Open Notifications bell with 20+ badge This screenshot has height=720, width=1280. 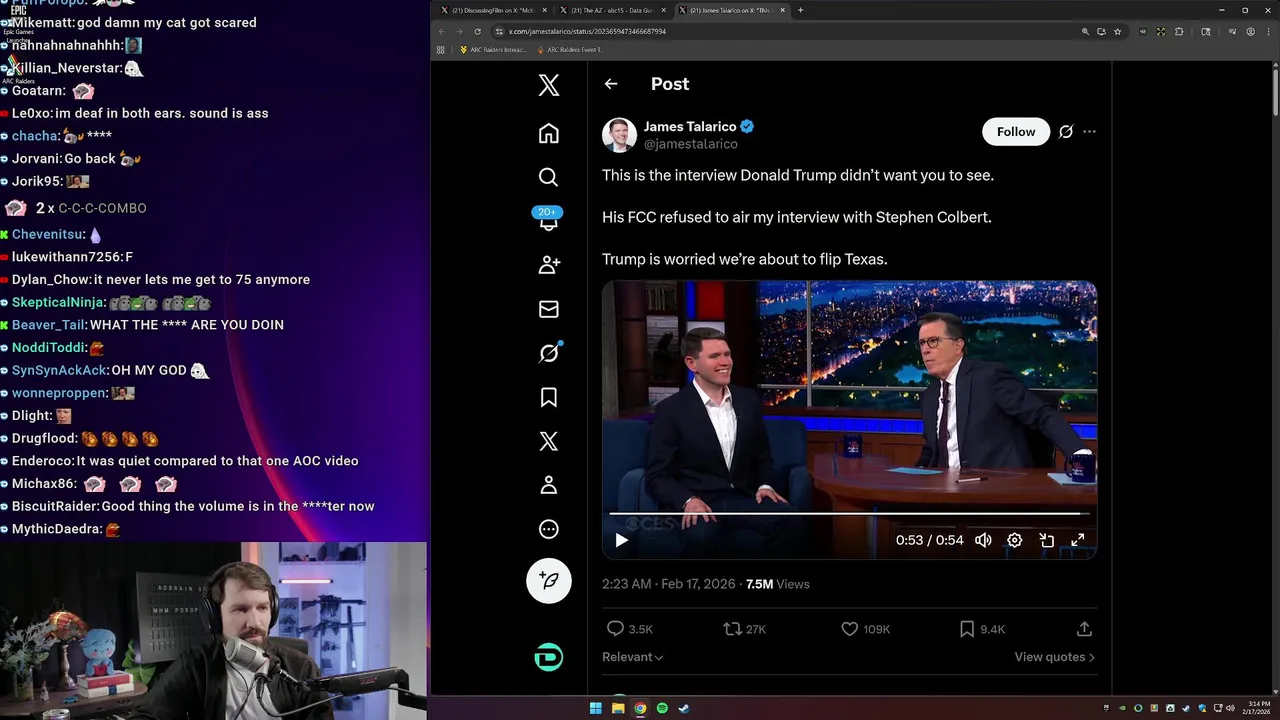[x=548, y=220]
